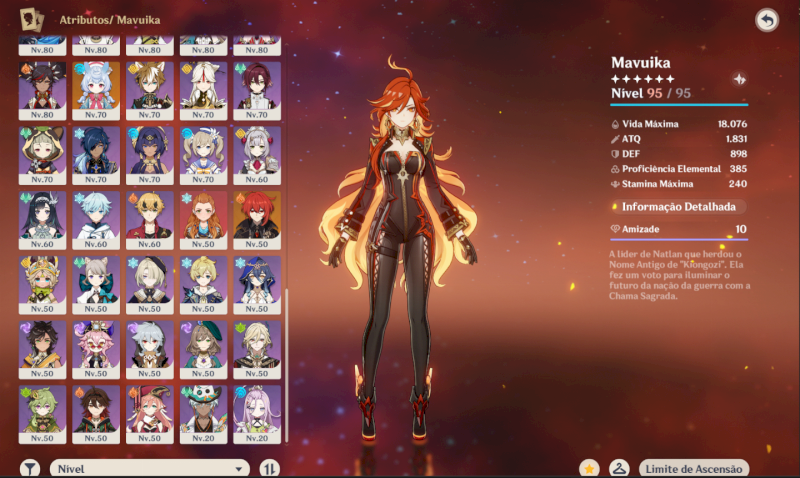Open the character filter funnel

coord(30,468)
